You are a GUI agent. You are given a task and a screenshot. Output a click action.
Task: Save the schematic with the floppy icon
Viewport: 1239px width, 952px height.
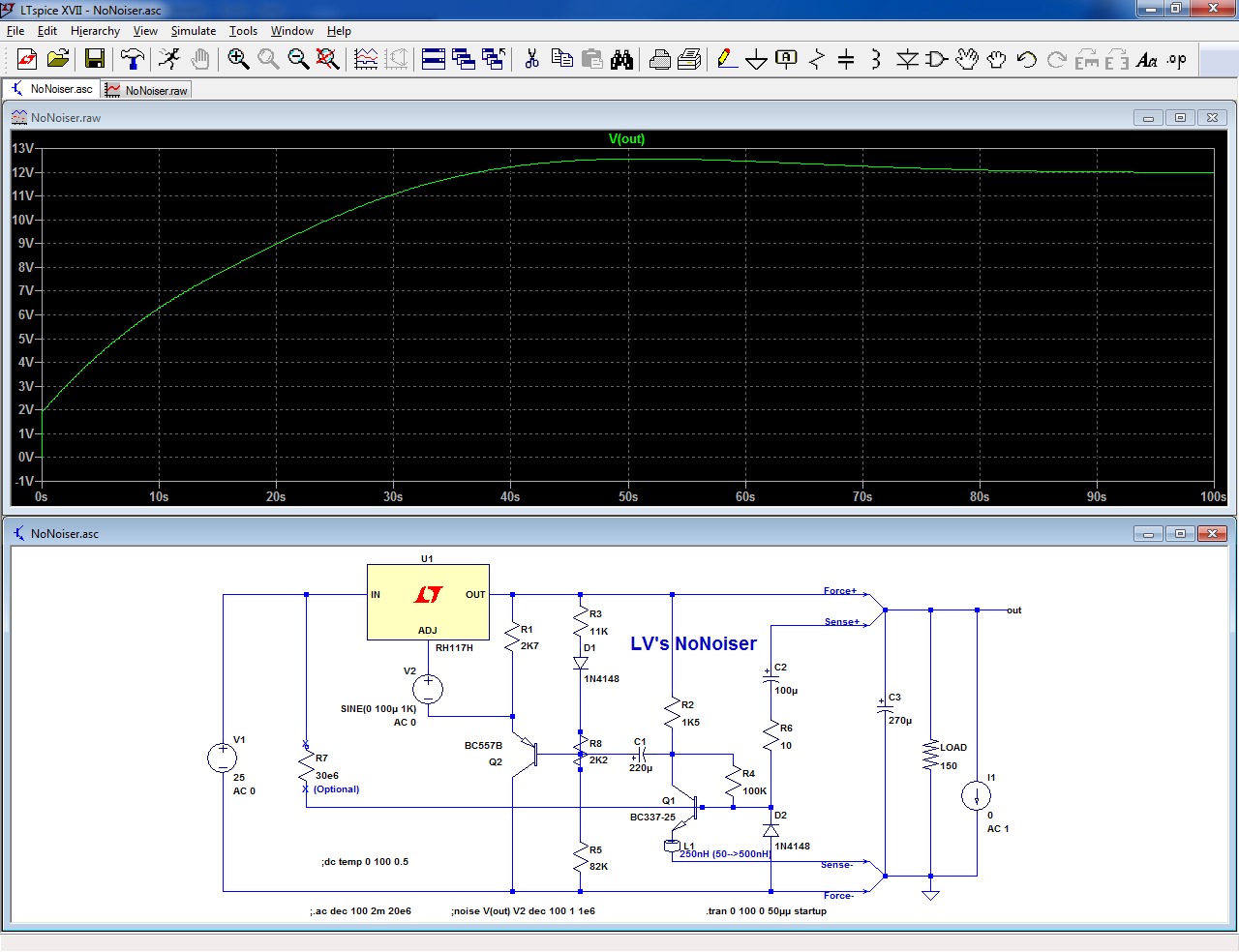[x=94, y=59]
